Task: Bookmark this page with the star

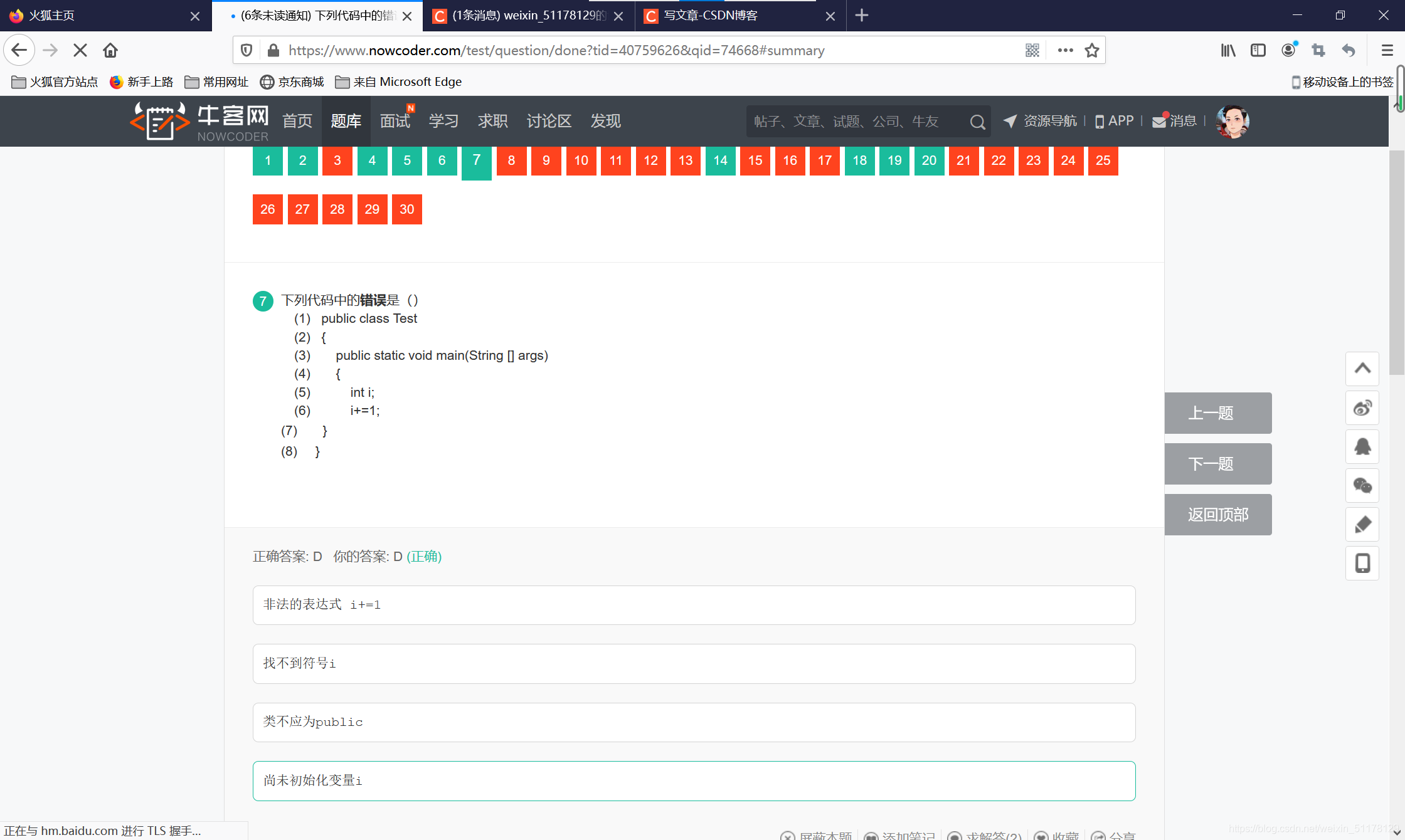Action: [x=1092, y=50]
